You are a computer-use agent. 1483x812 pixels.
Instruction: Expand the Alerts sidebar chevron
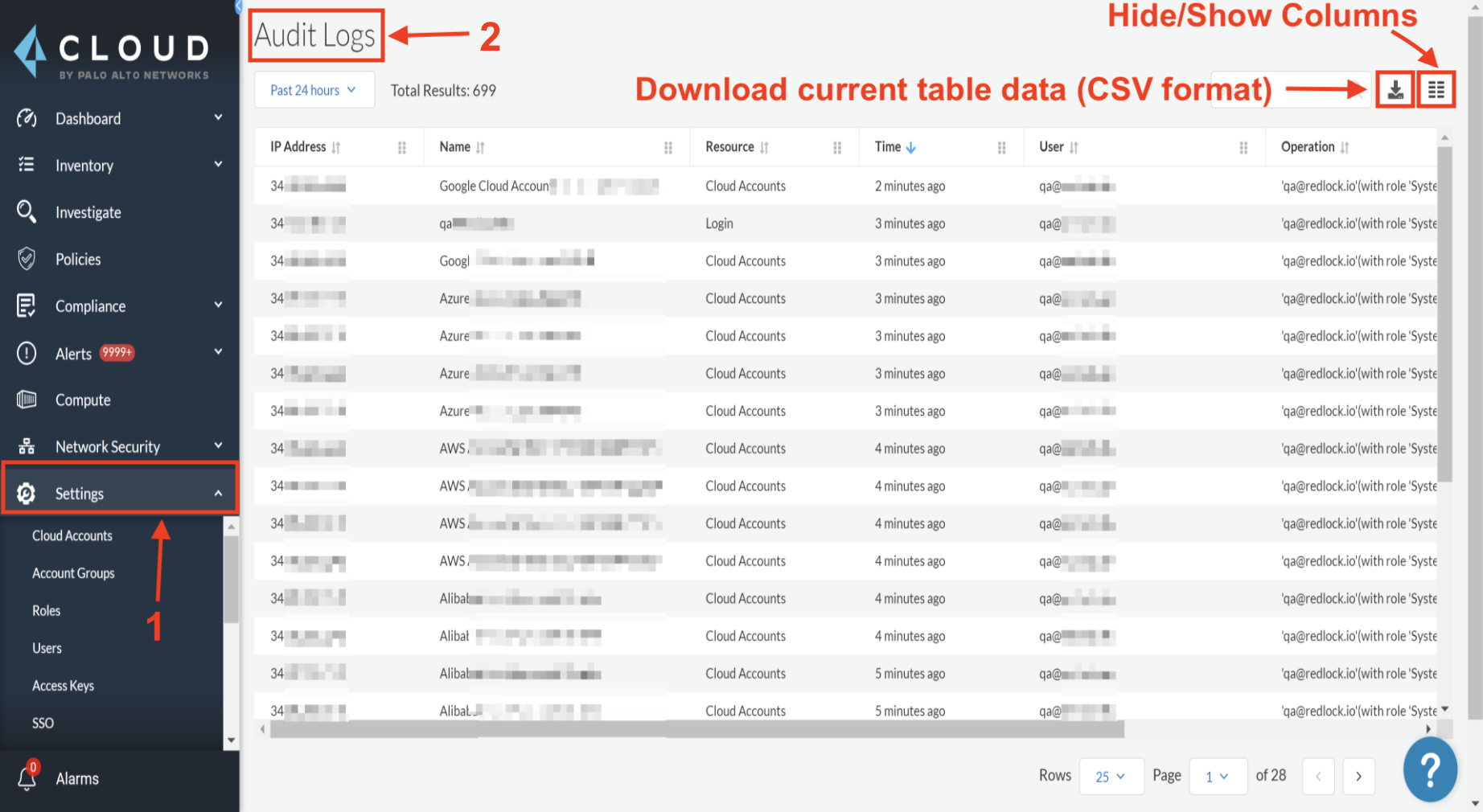[x=218, y=352]
